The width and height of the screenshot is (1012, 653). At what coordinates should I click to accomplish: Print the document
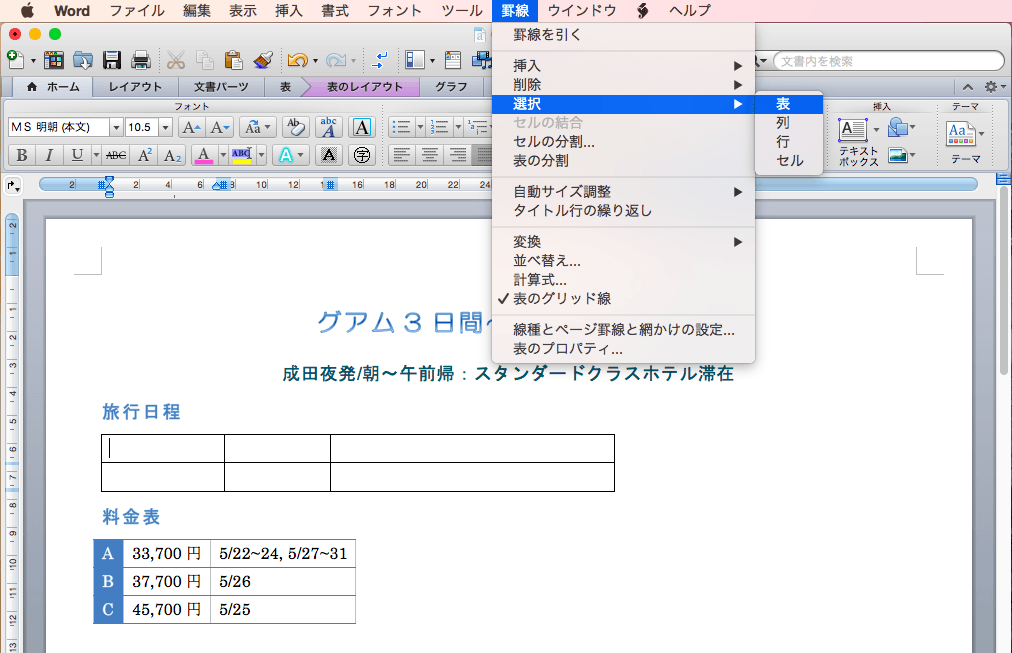[x=141, y=61]
